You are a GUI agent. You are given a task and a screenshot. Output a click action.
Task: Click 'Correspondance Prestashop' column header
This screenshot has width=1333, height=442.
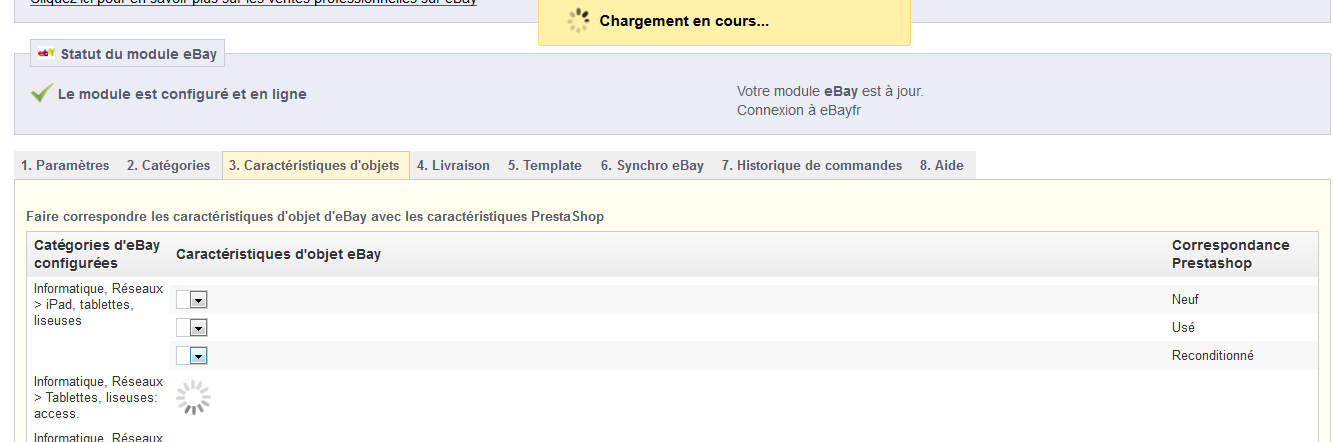pos(1231,254)
